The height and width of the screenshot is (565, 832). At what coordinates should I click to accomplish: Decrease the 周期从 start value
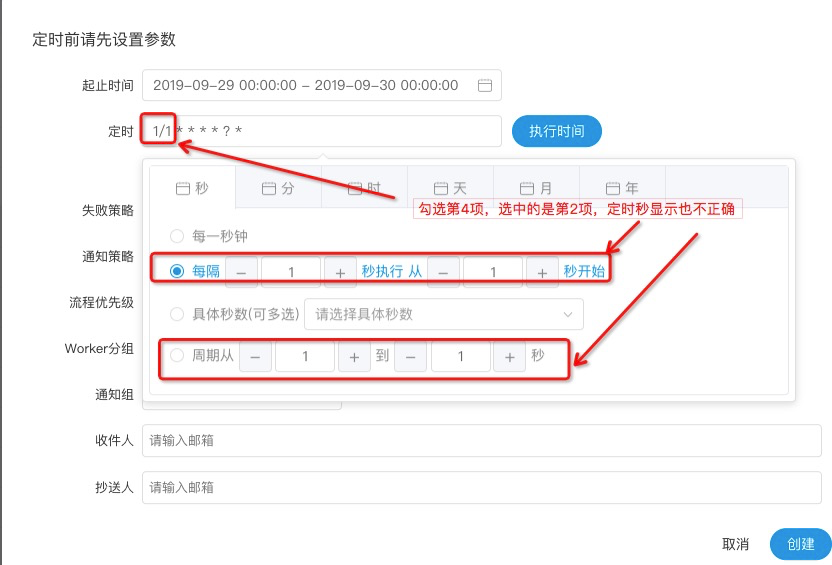[x=255, y=357]
